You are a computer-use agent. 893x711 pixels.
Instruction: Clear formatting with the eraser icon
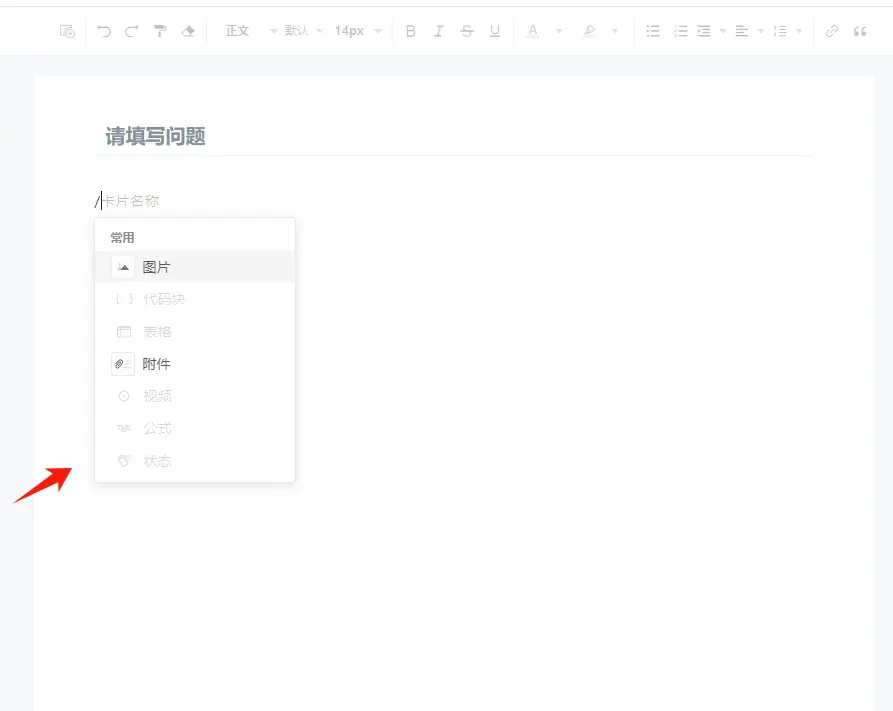point(188,31)
